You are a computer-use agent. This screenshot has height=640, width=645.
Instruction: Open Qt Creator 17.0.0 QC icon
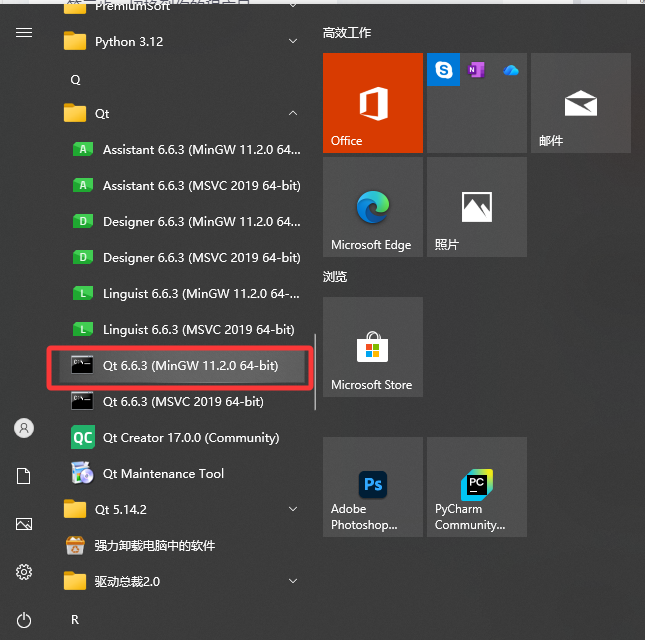(x=83, y=437)
